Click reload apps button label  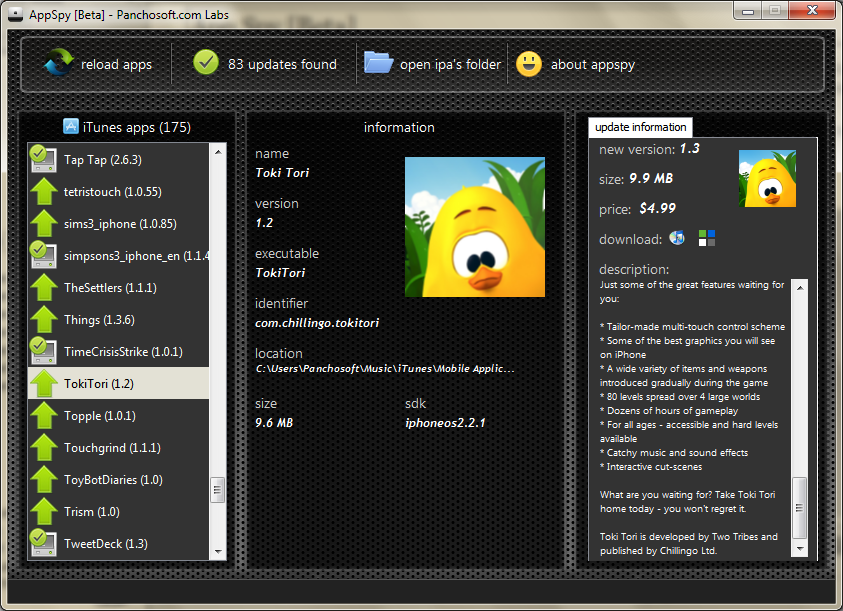coord(116,65)
